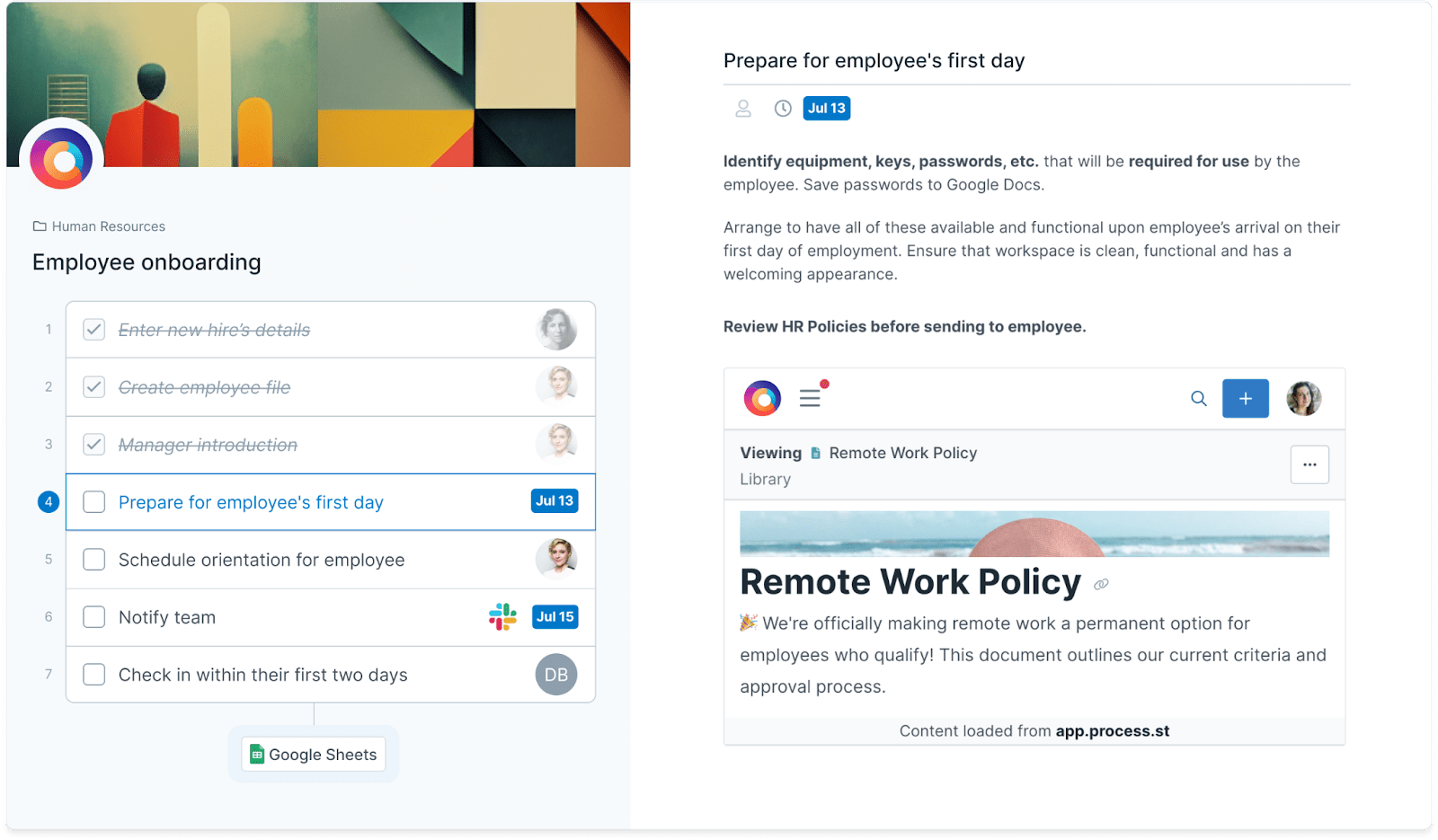Image resolution: width=1438 pixels, height=840 pixels.
Task: Click the Slack icon on the Notify team task
Action: (x=502, y=617)
